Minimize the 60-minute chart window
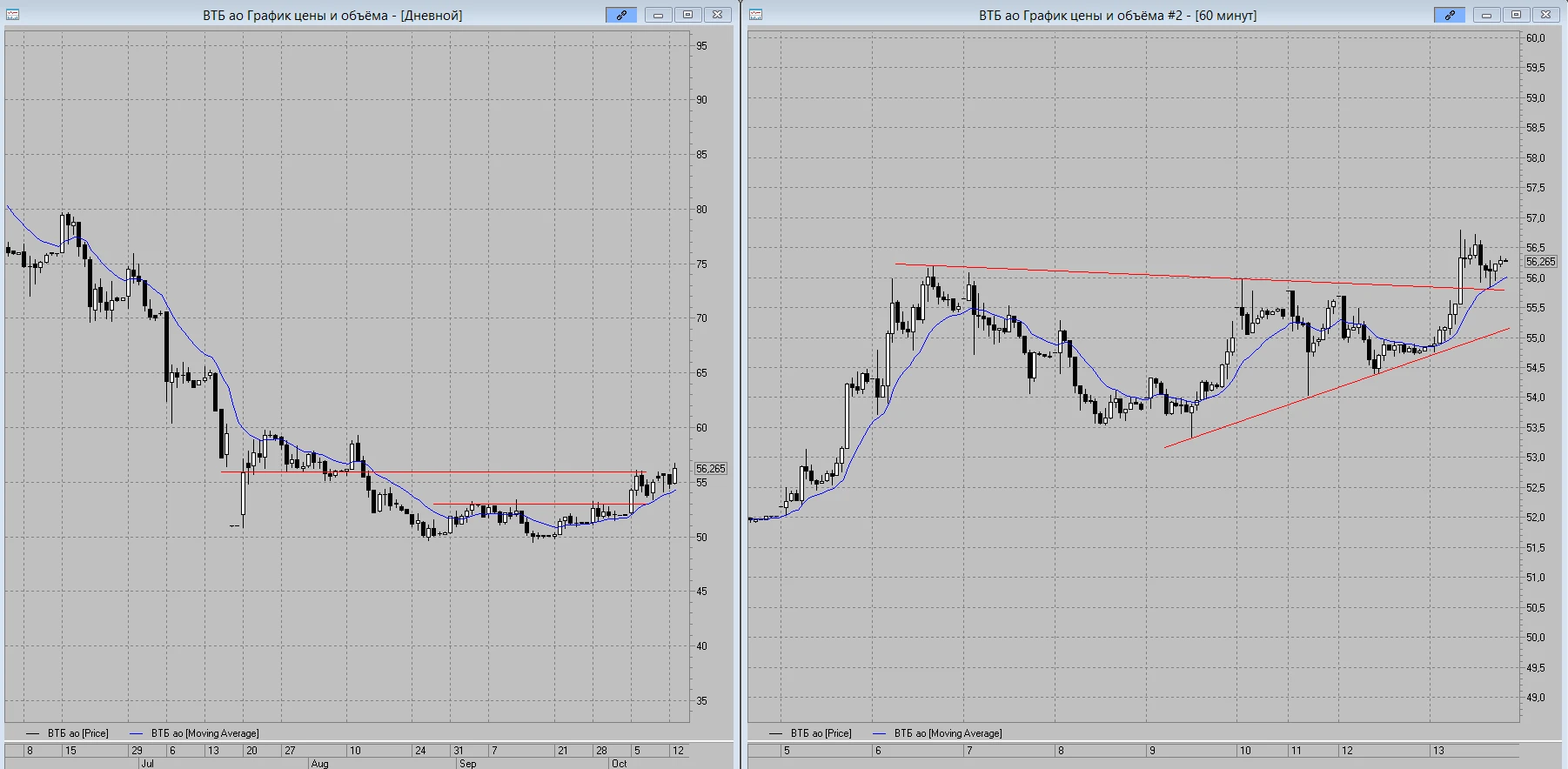This screenshot has width=1568, height=769. tap(1487, 15)
